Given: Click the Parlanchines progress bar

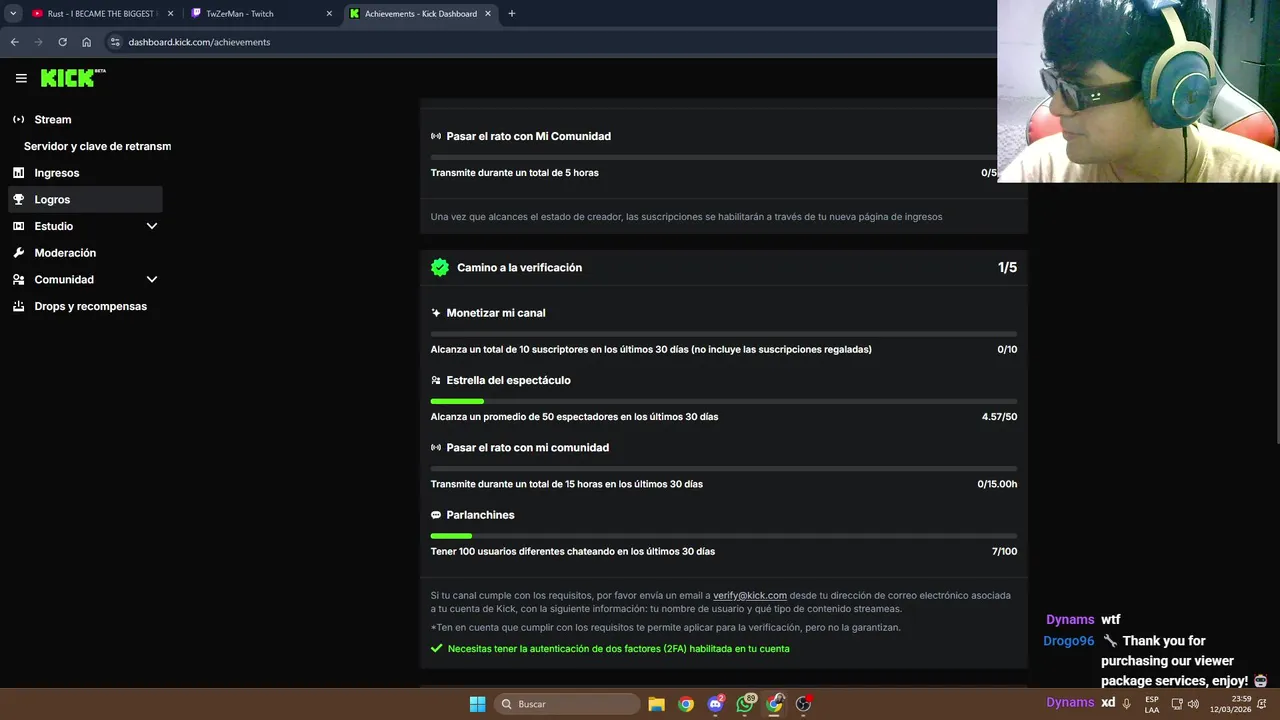Looking at the screenshot, I should 724,536.
